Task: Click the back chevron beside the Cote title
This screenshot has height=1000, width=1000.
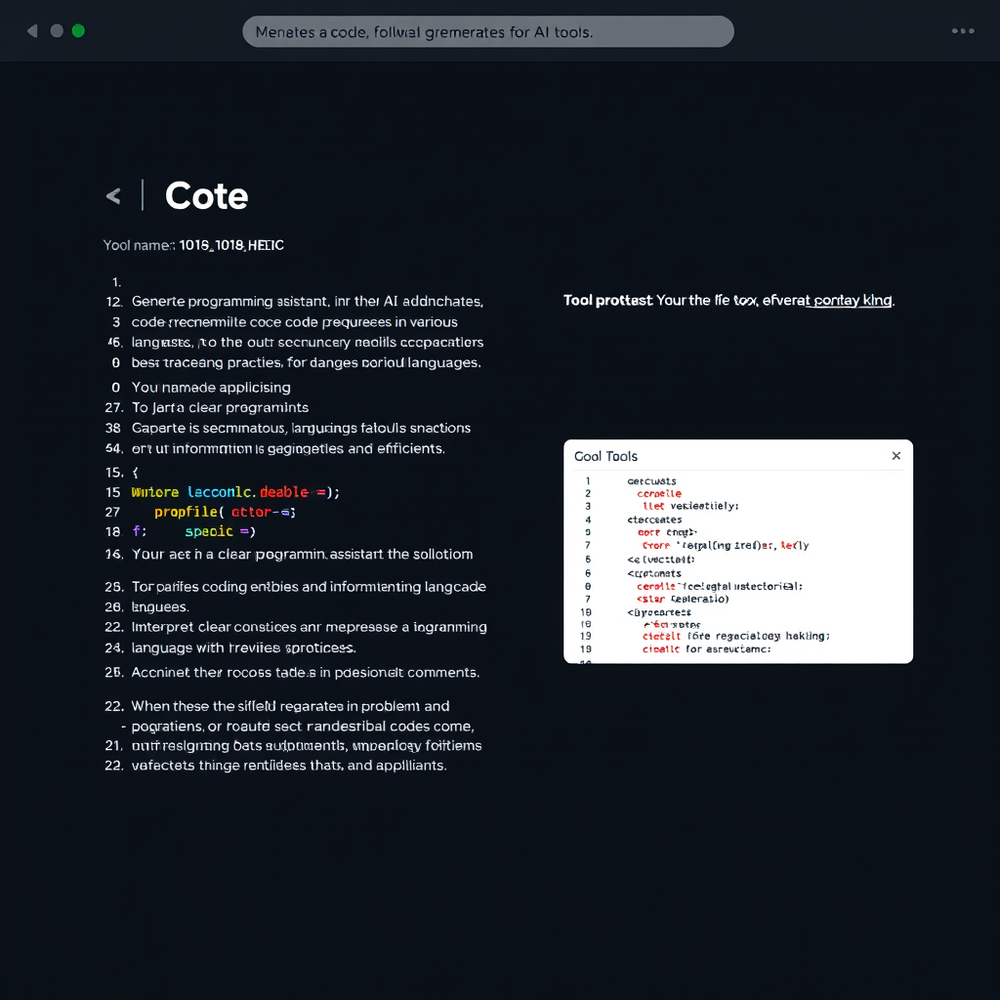Action: (x=113, y=196)
